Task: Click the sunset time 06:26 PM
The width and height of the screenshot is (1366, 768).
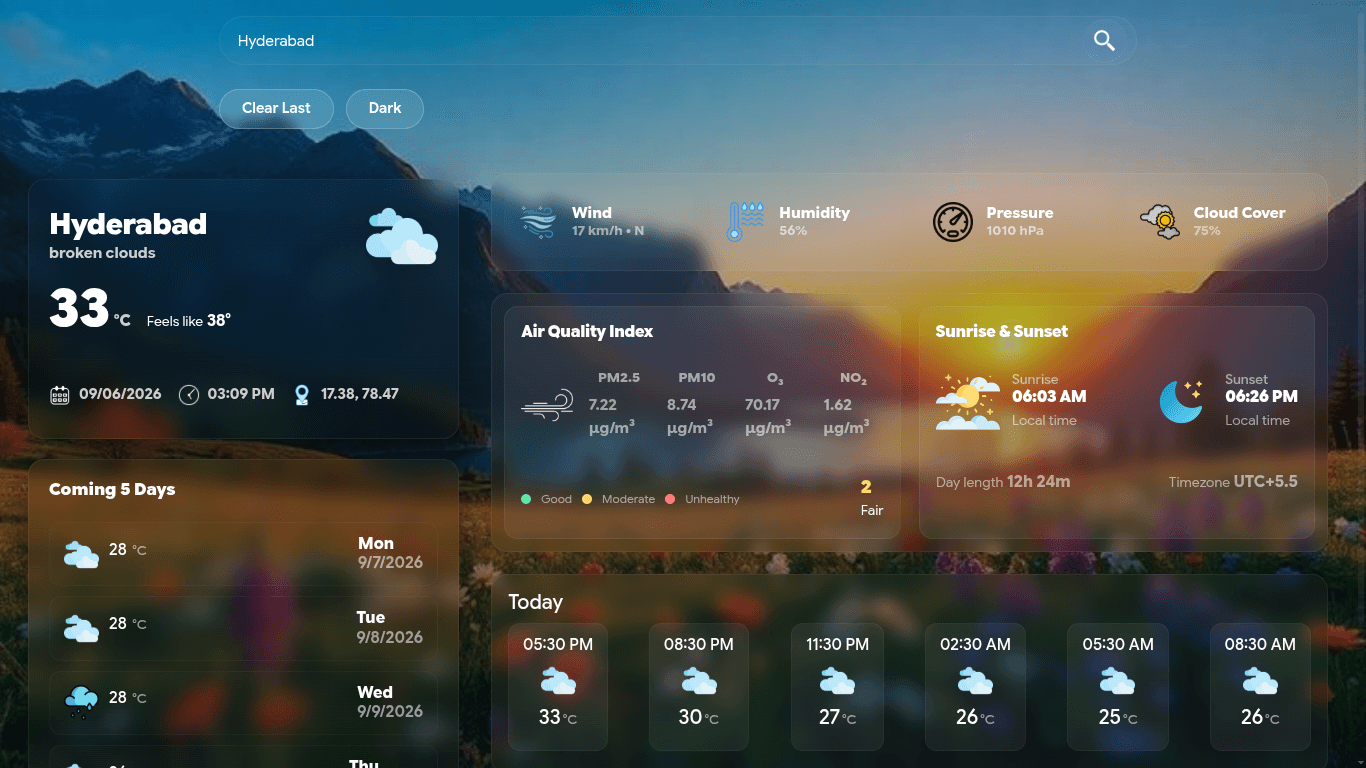Action: 1262,396
